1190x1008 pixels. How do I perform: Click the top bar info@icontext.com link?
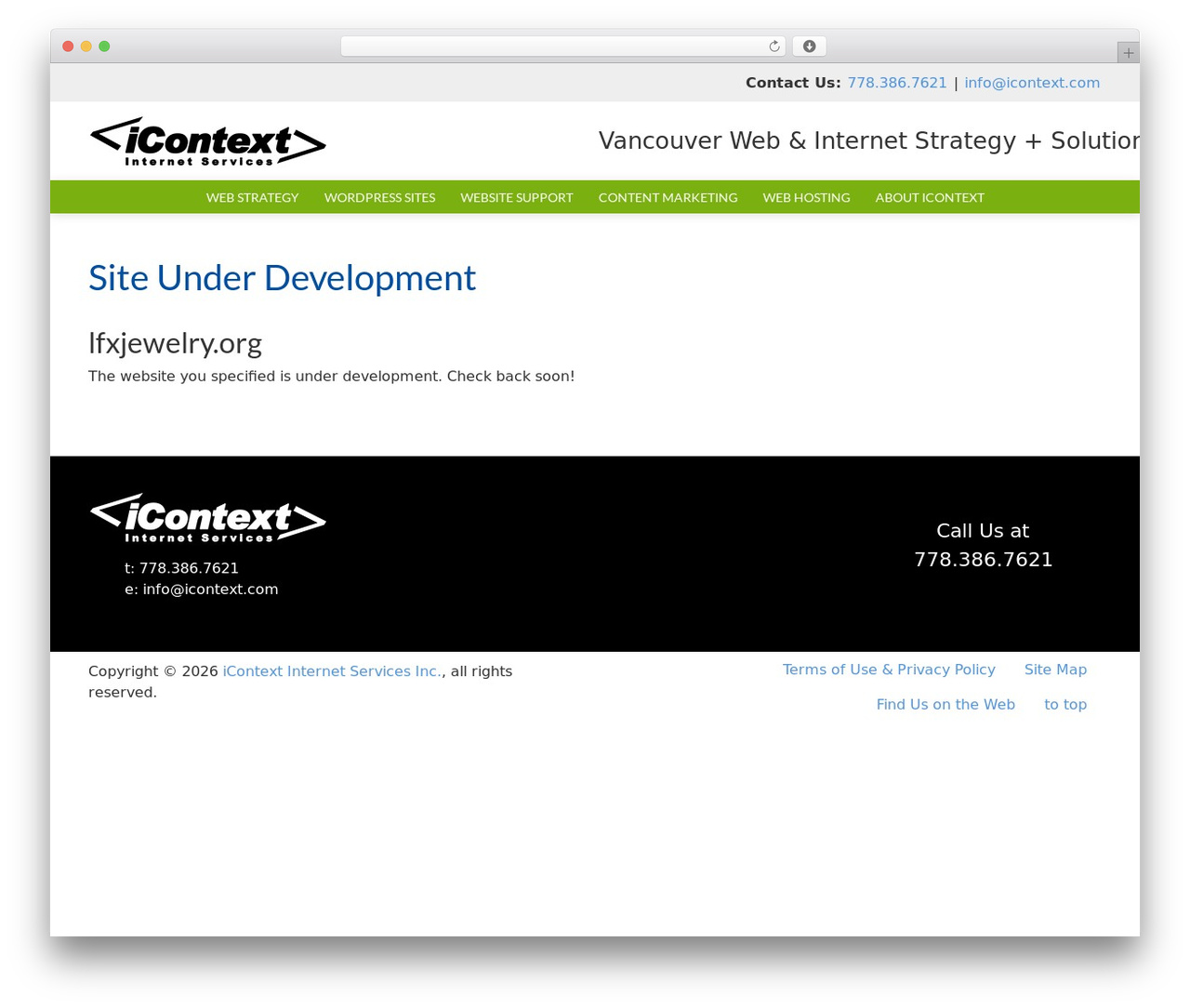tap(1032, 83)
